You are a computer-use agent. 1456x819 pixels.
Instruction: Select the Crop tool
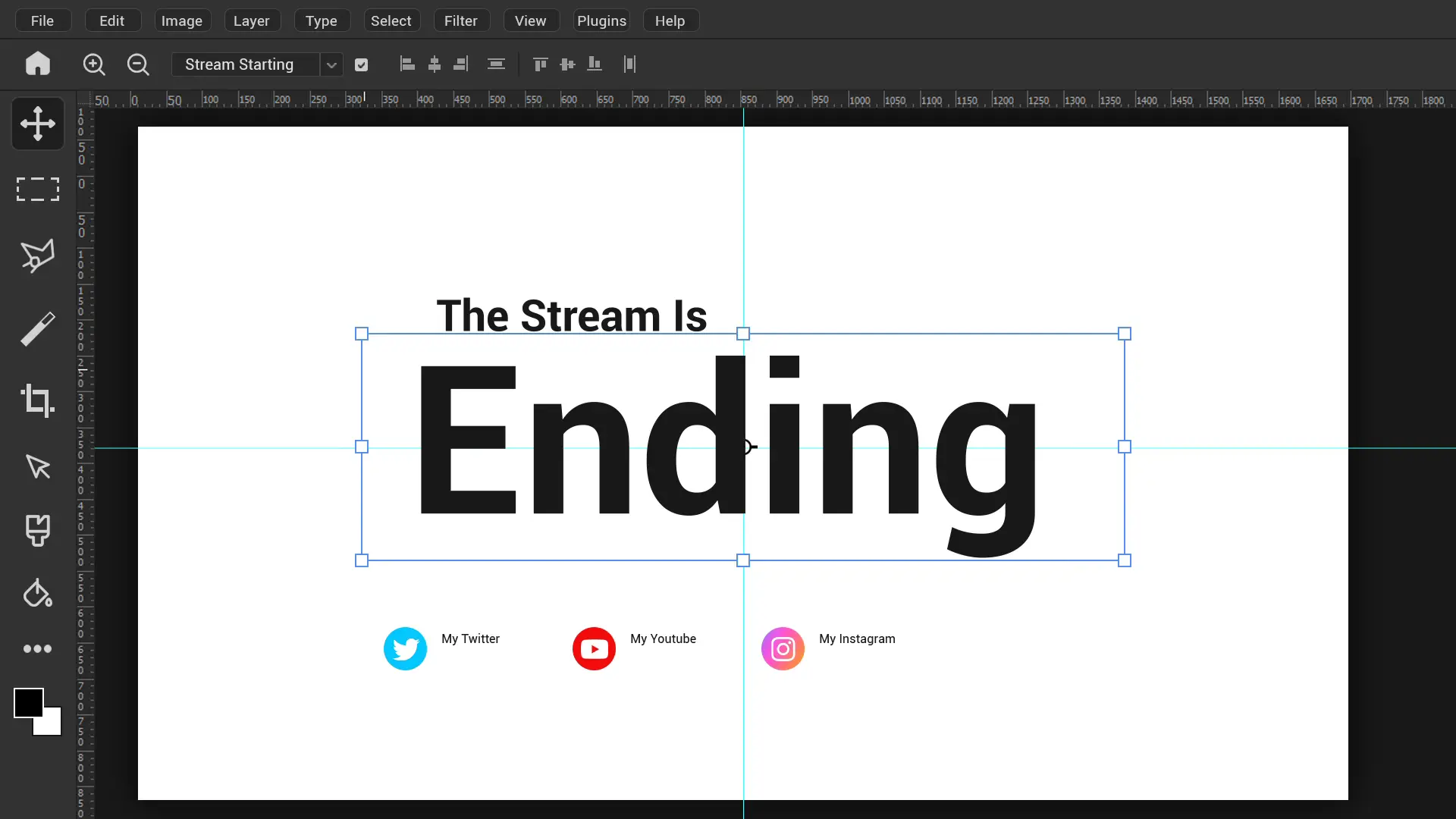pos(38,400)
